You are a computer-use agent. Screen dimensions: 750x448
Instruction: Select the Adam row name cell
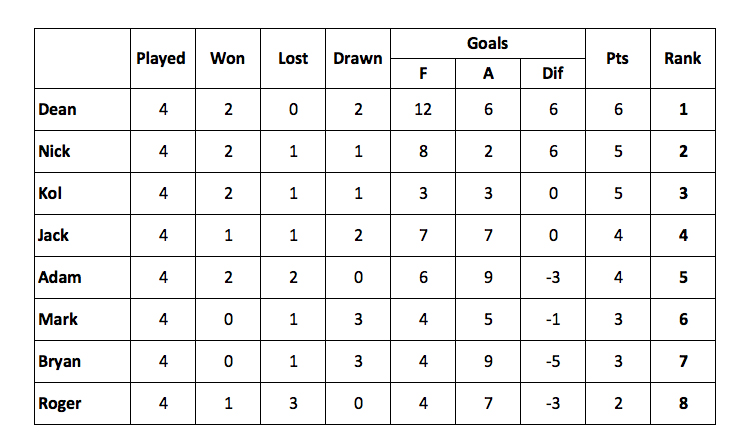point(82,278)
